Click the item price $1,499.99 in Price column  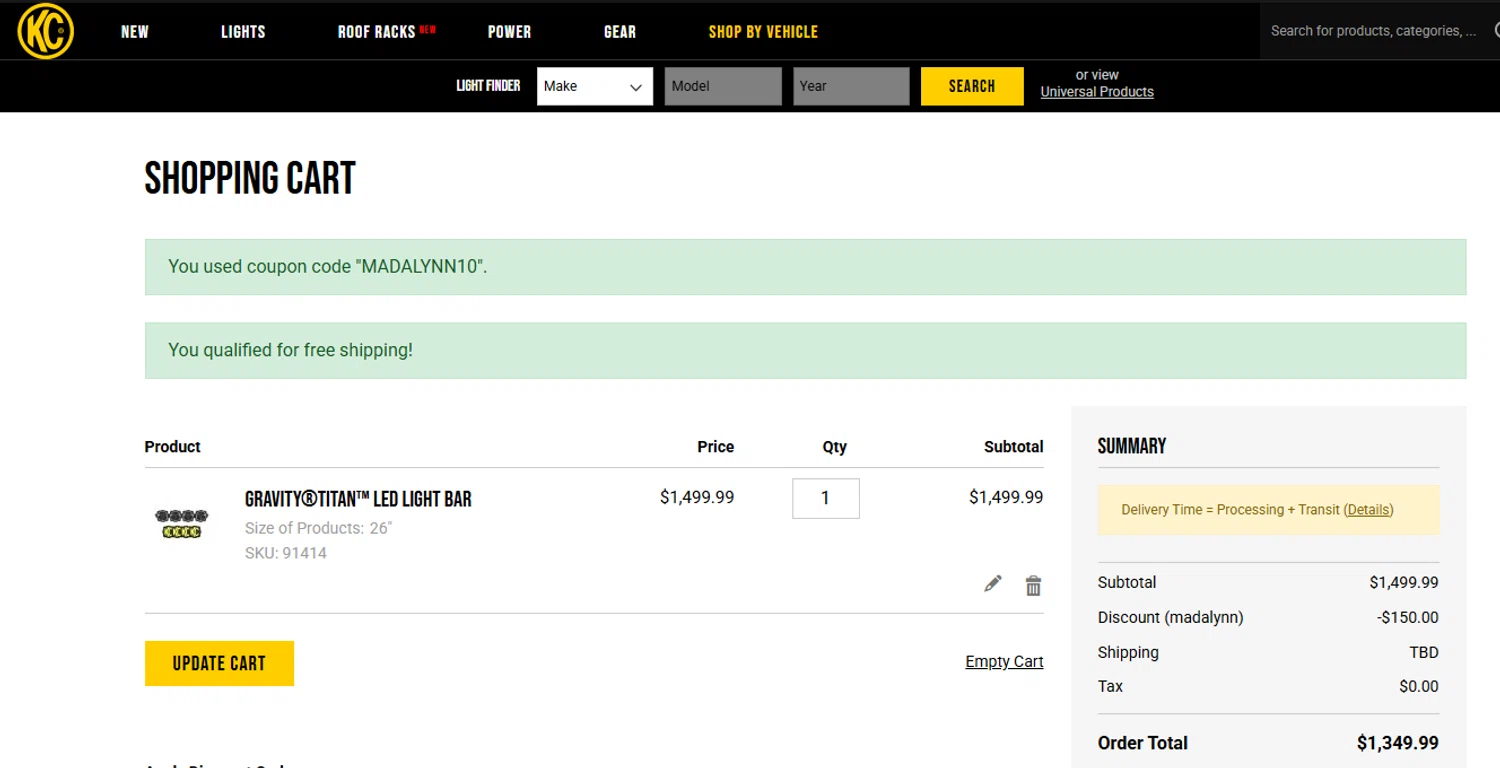(697, 497)
